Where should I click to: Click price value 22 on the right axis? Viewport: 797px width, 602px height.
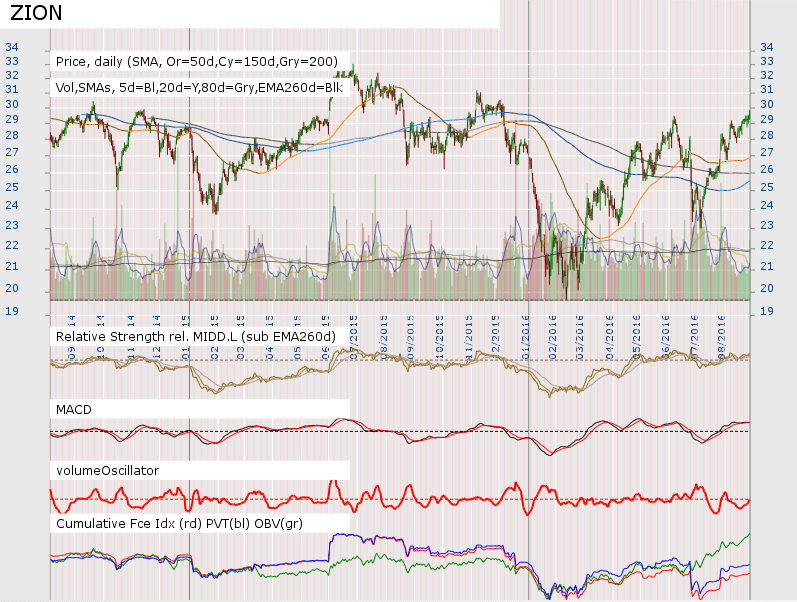pyautogui.click(x=767, y=246)
